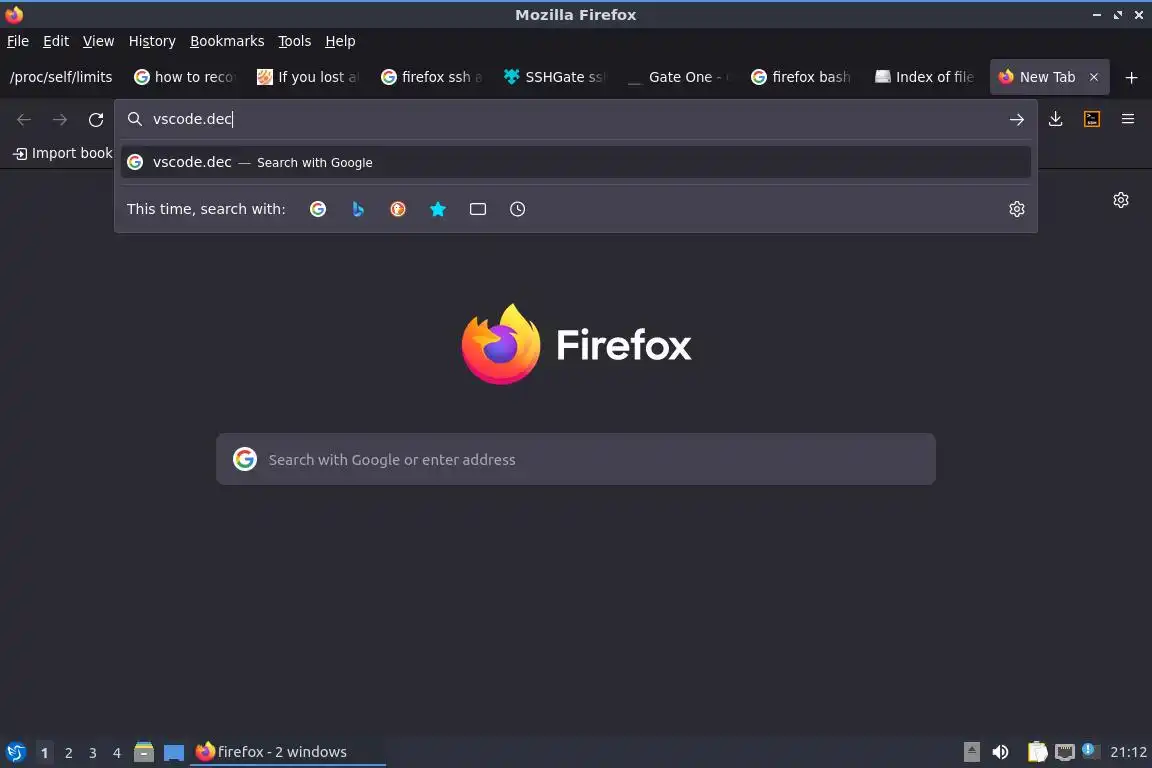Select 'vscode.dec — Search with Google' suggestion
Image resolution: width=1152 pixels, height=768 pixels.
click(x=575, y=162)
